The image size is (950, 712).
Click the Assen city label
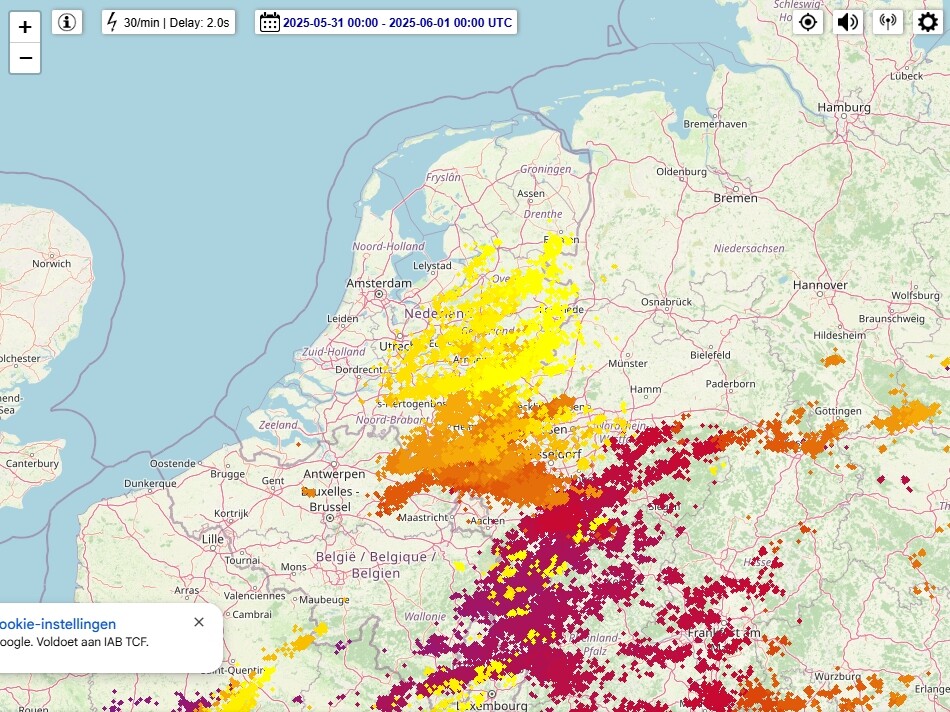point(531,194)
